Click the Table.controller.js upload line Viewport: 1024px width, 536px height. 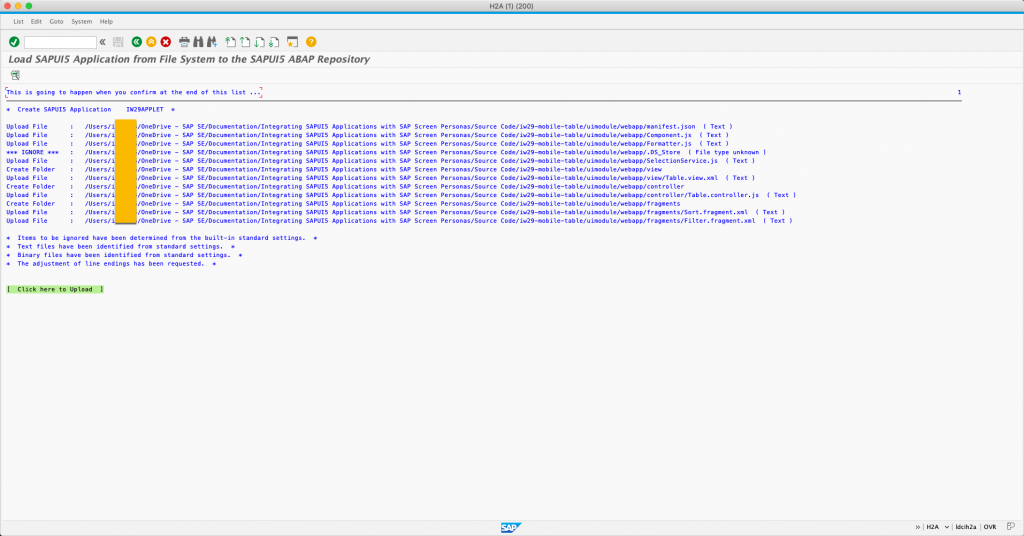[x=401, y=195]
